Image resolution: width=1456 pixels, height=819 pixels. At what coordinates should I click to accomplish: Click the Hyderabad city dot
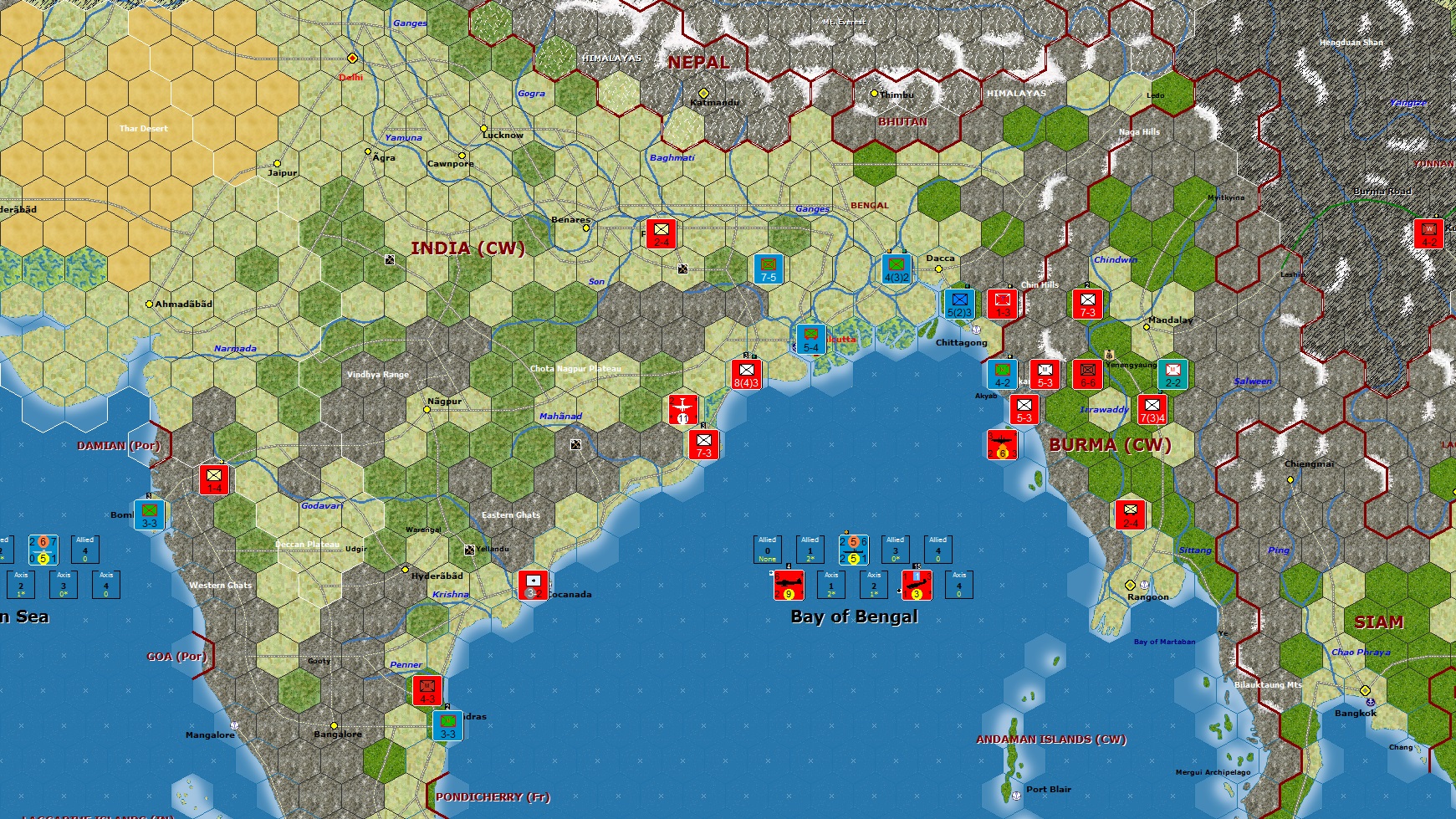[405, 569]
